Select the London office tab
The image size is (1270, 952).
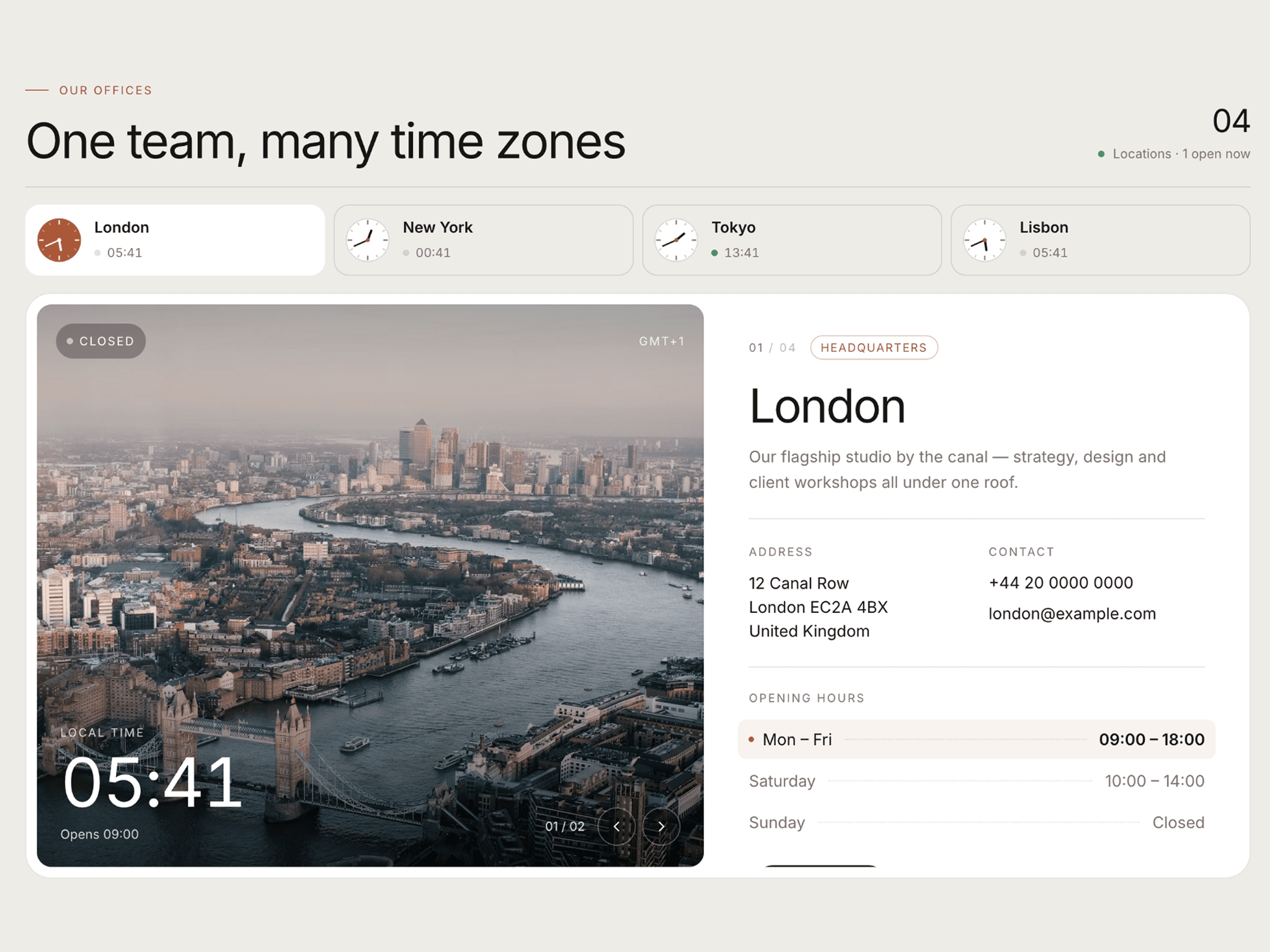[175, 240]
